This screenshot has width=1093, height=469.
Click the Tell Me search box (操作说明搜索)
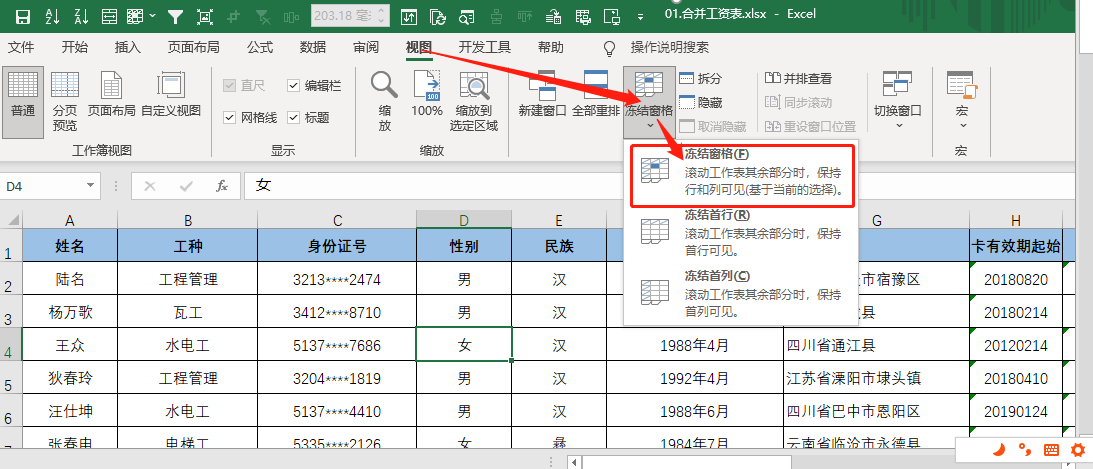tap(670, 47)
